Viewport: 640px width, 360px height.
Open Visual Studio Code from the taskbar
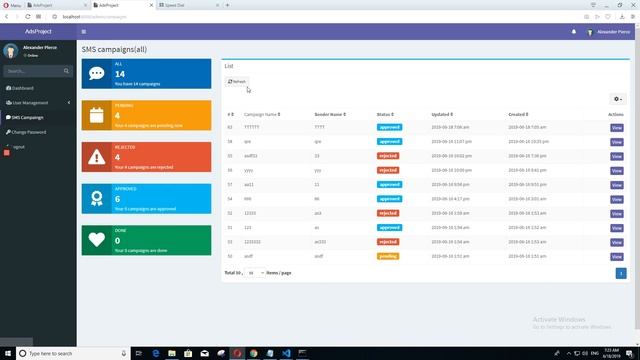286,353
